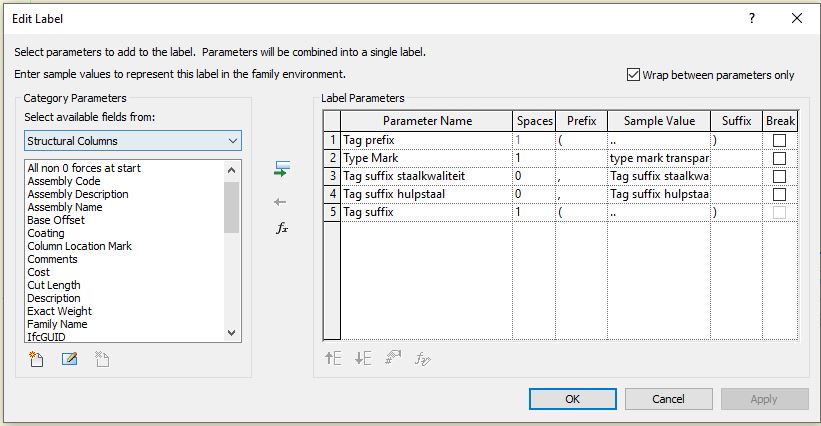
Task: Click the Cancel button
Action: (668, 398)
